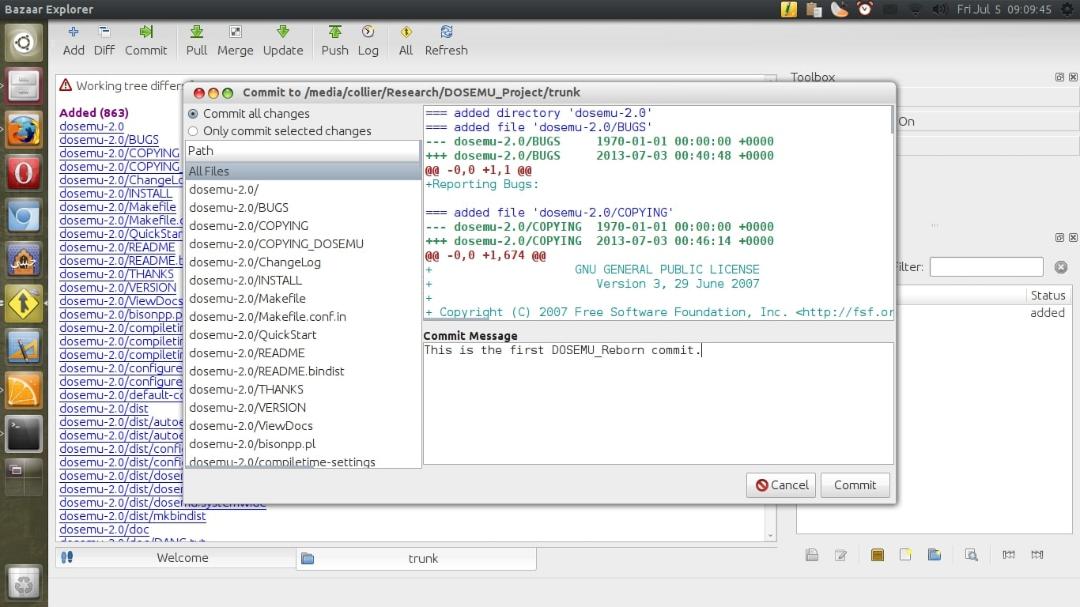Viewport: 1080px width, 607px height.
Task: Open the system gear menu in top panel
Action: pos(1067,9)
